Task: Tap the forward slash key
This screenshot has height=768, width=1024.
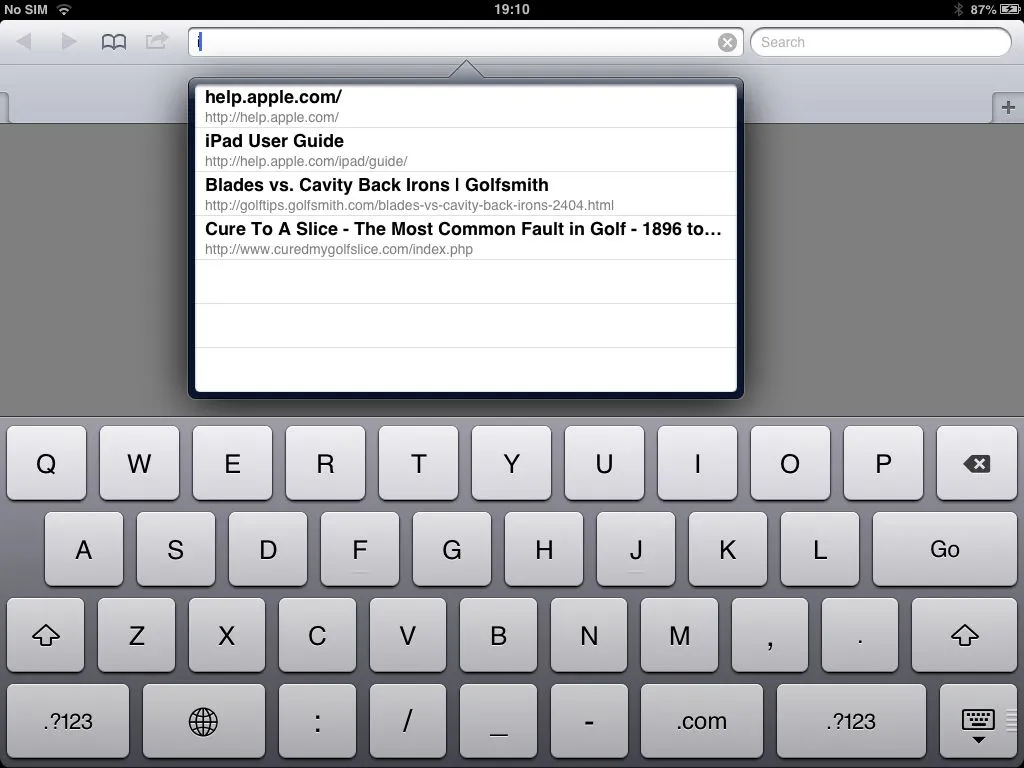Action: [407, 721]
